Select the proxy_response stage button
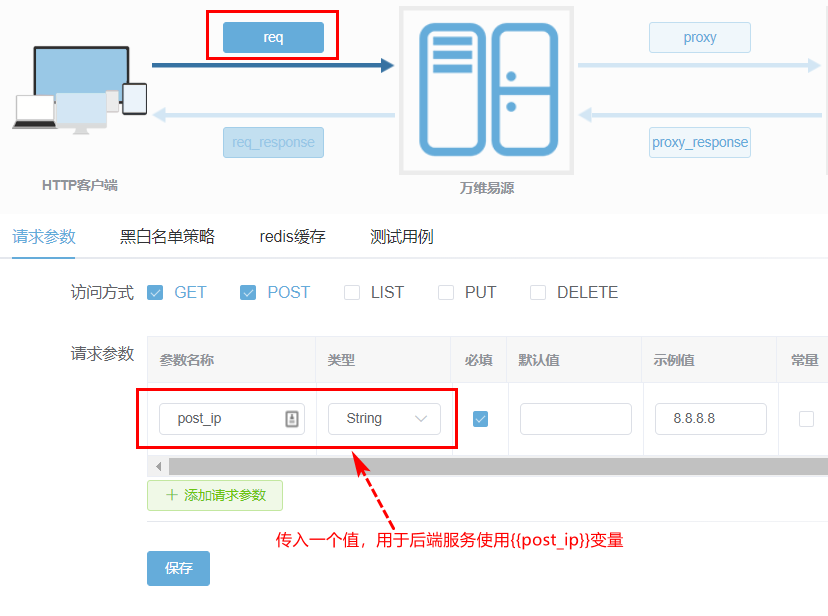828x616 pixels. pos(700,143)
